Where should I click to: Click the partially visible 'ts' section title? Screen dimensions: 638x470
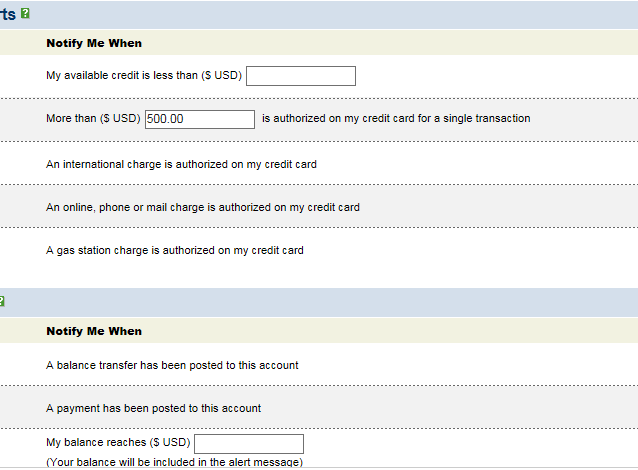(x=8, y=14)
